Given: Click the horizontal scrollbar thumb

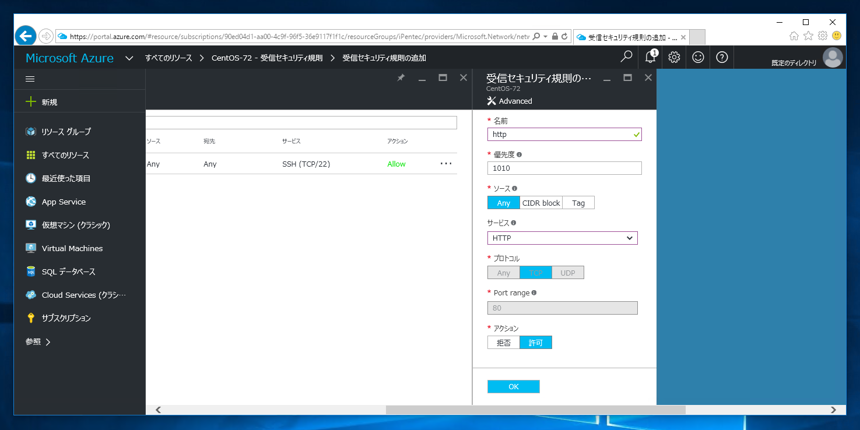Looking at the screenshot, I should (536, 410).
